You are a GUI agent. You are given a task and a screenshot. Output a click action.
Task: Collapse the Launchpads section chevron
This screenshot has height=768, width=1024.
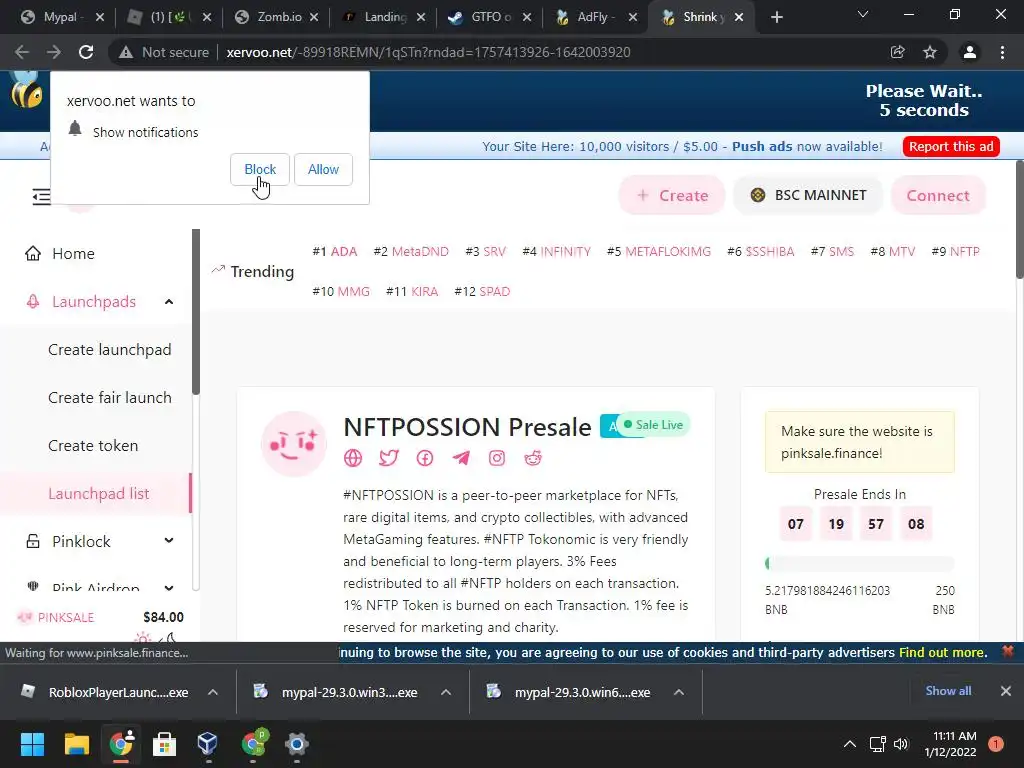(169, 302)
